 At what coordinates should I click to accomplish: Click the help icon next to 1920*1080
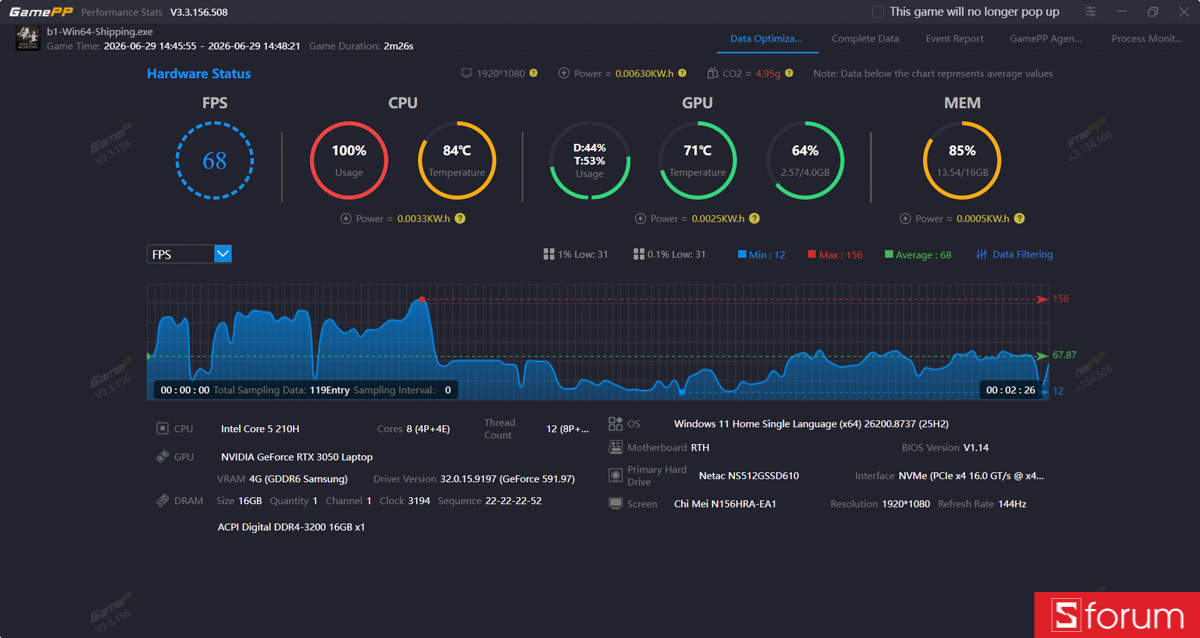[x=533, y=74]
